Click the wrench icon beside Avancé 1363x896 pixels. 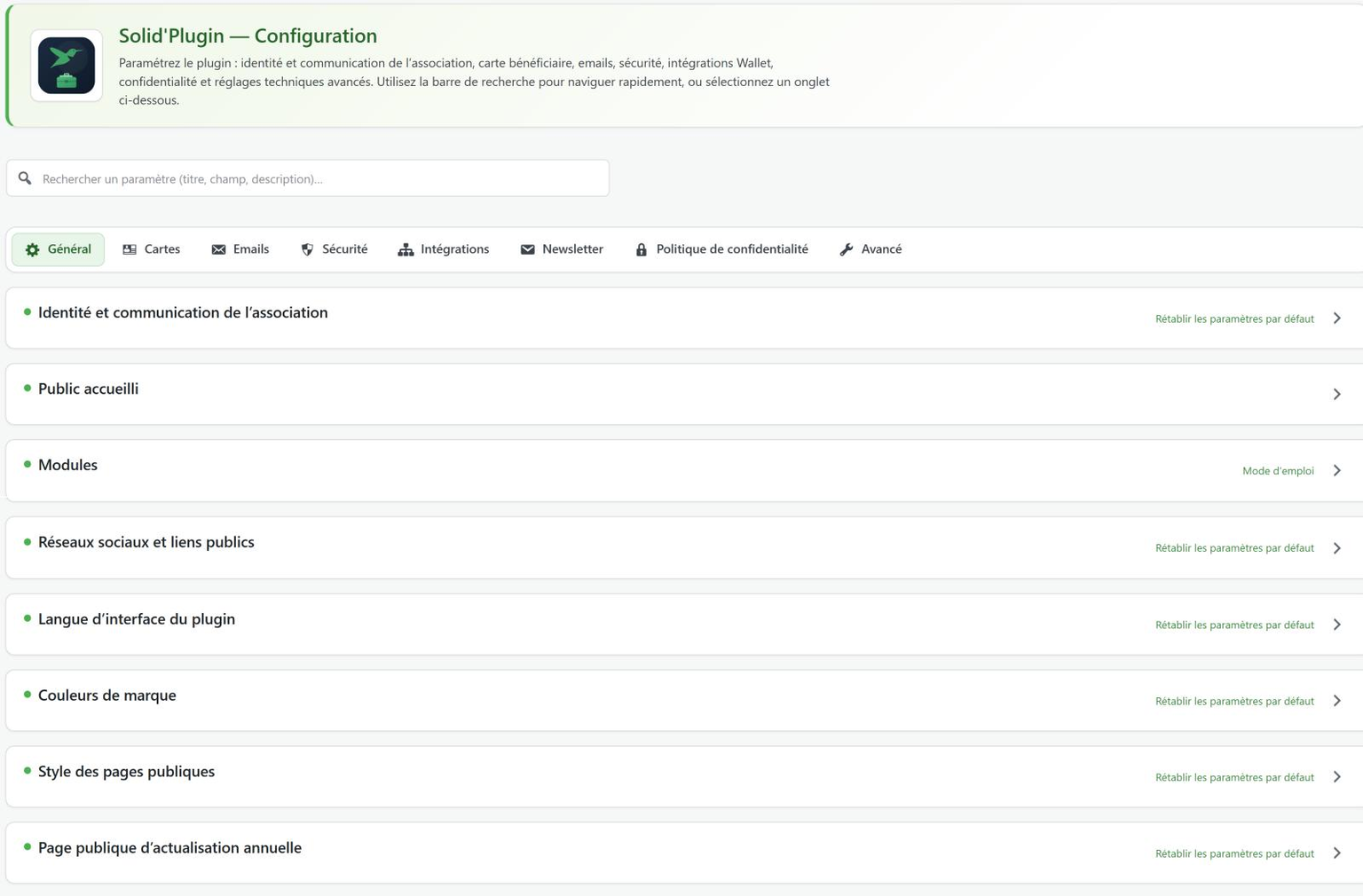(847, 249)
